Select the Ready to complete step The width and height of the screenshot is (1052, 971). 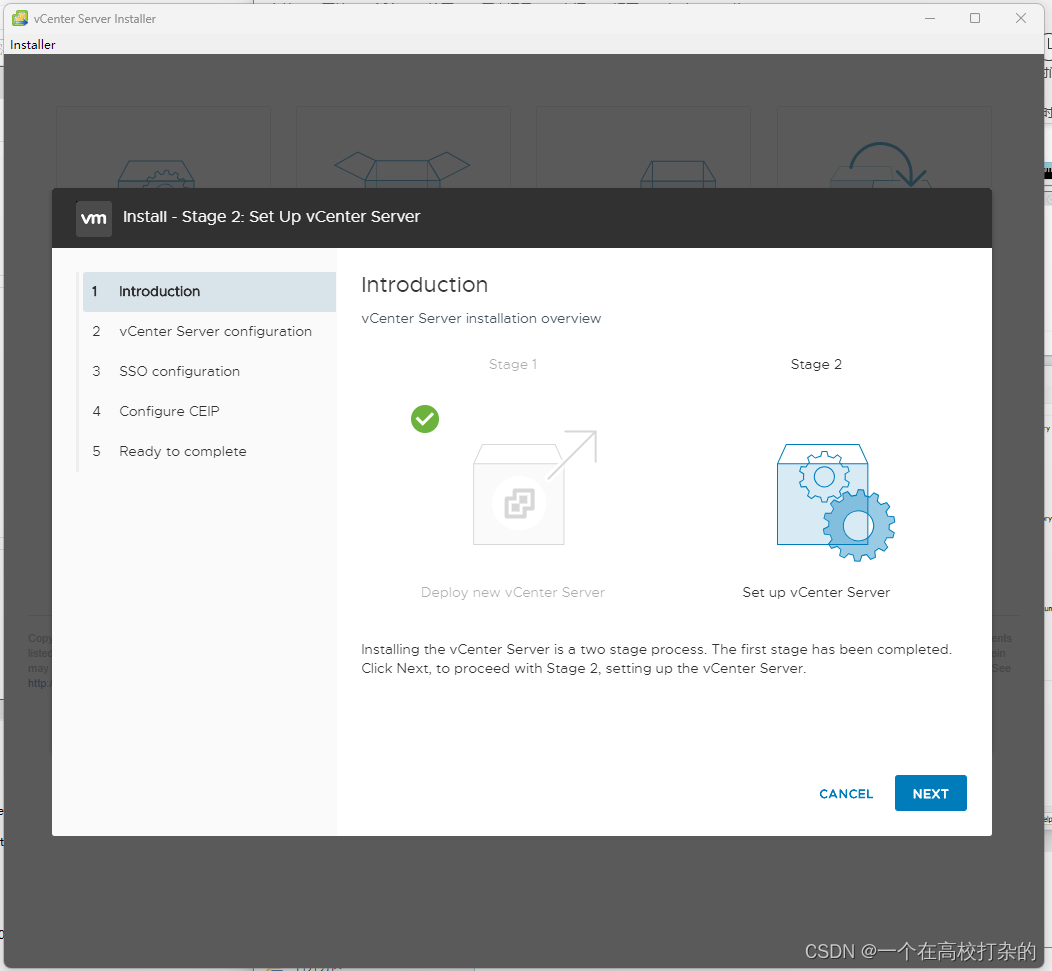[x=209, y=451]
